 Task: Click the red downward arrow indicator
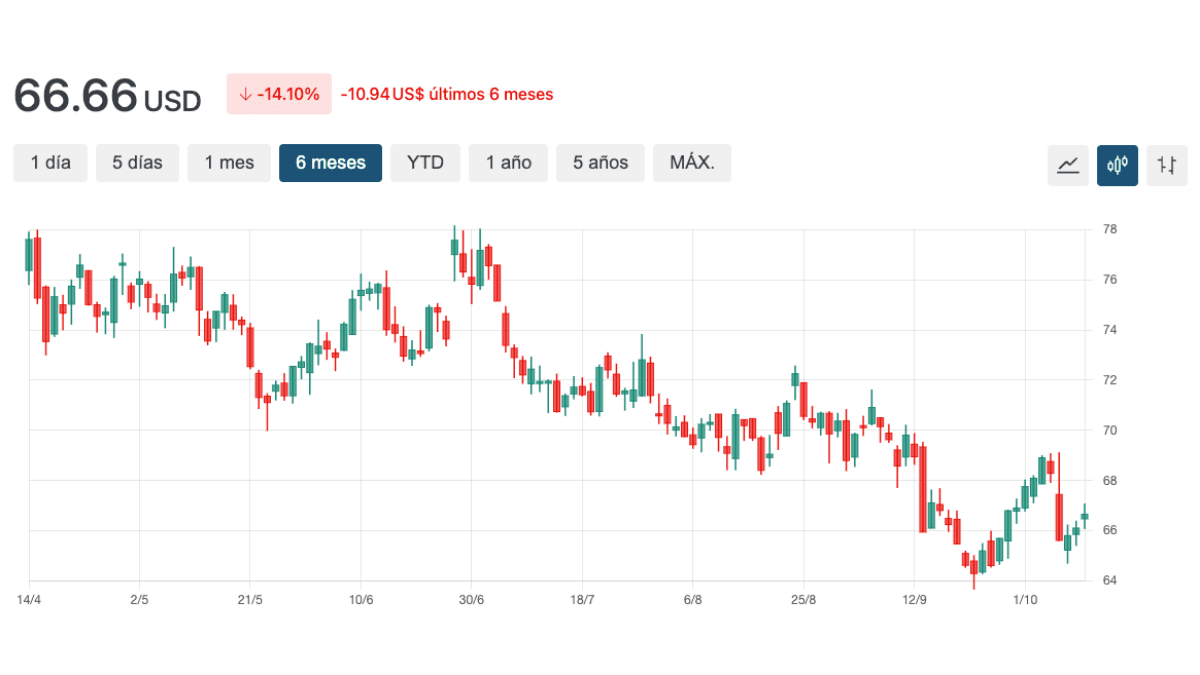pos(246,93)
